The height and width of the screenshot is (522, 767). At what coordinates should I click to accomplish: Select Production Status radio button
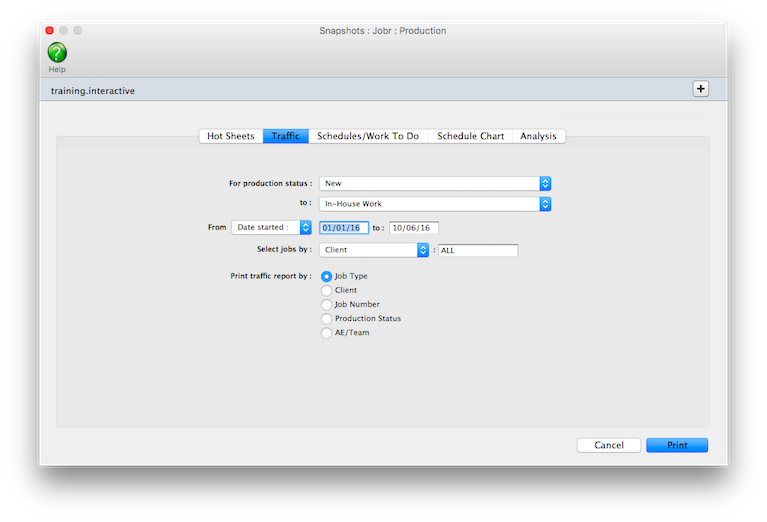326,318
